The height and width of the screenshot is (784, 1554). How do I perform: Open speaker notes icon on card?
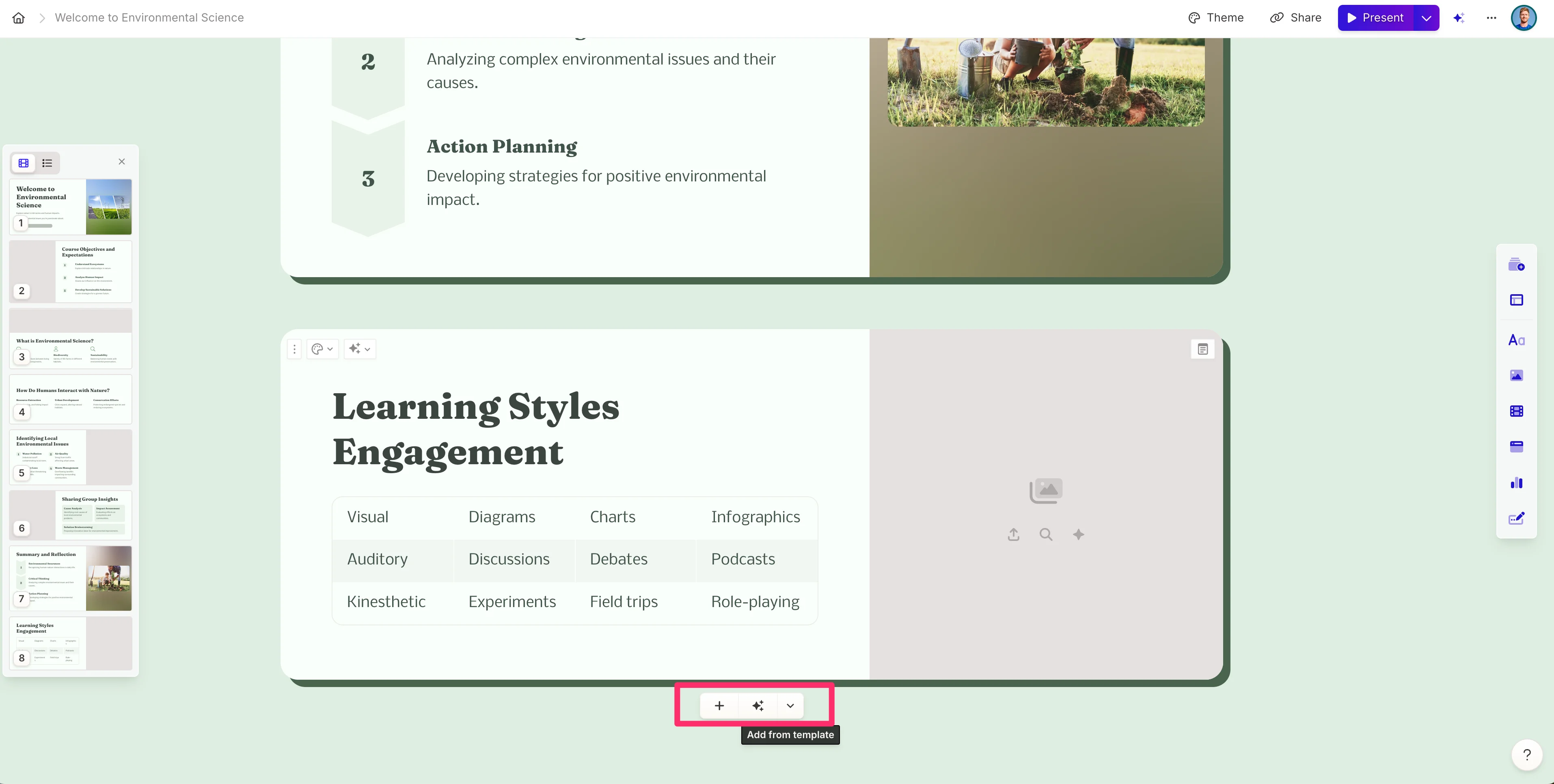tap(1202, 349)
